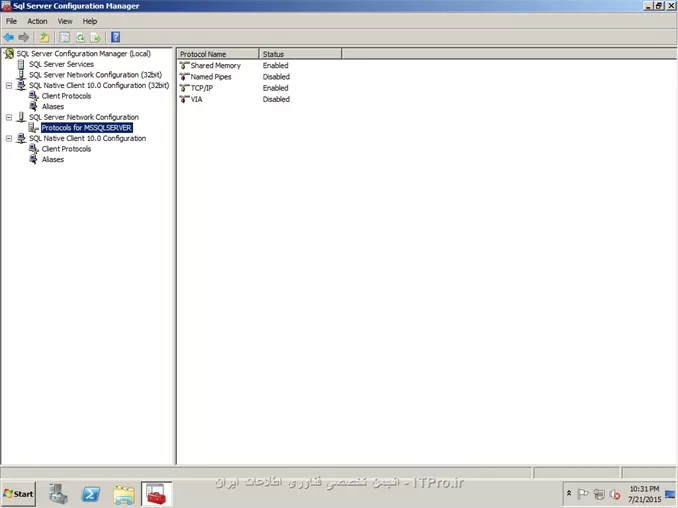The image size is (678, 508).
Task: Click the Shared Memory protocol icon
Action: point(184,66)
